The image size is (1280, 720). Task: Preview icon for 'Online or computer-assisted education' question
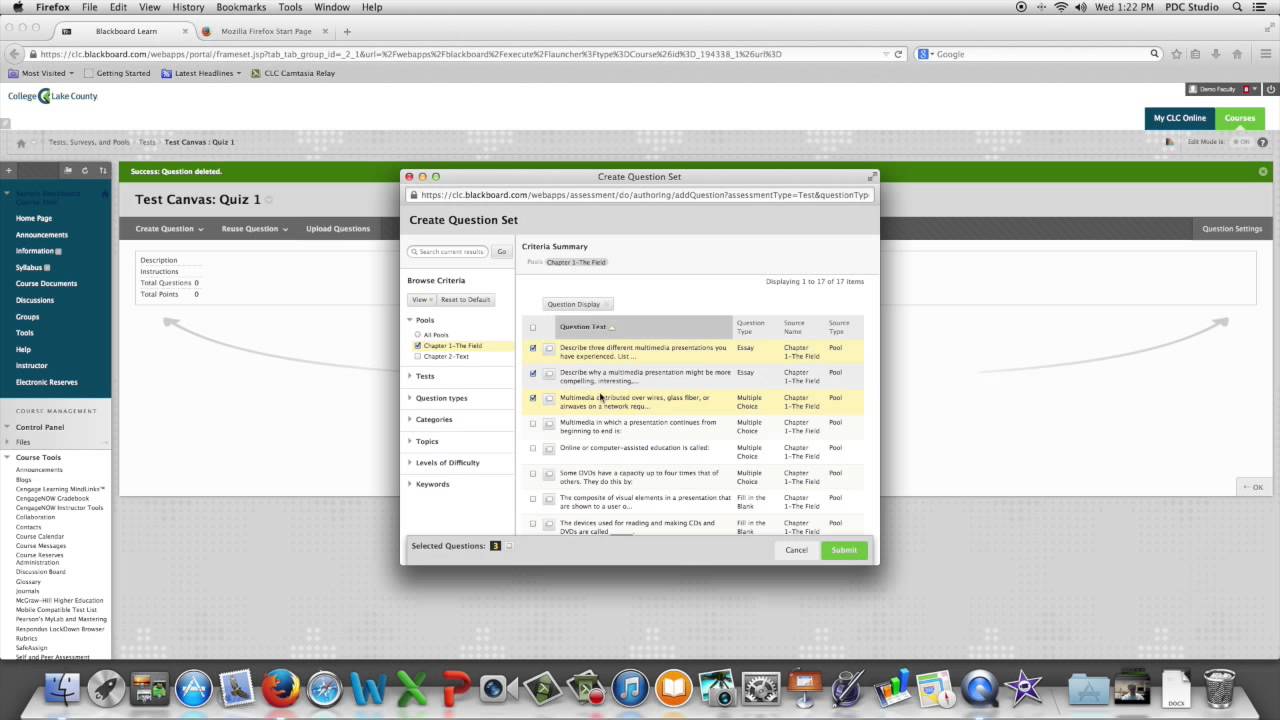(548, 448)
